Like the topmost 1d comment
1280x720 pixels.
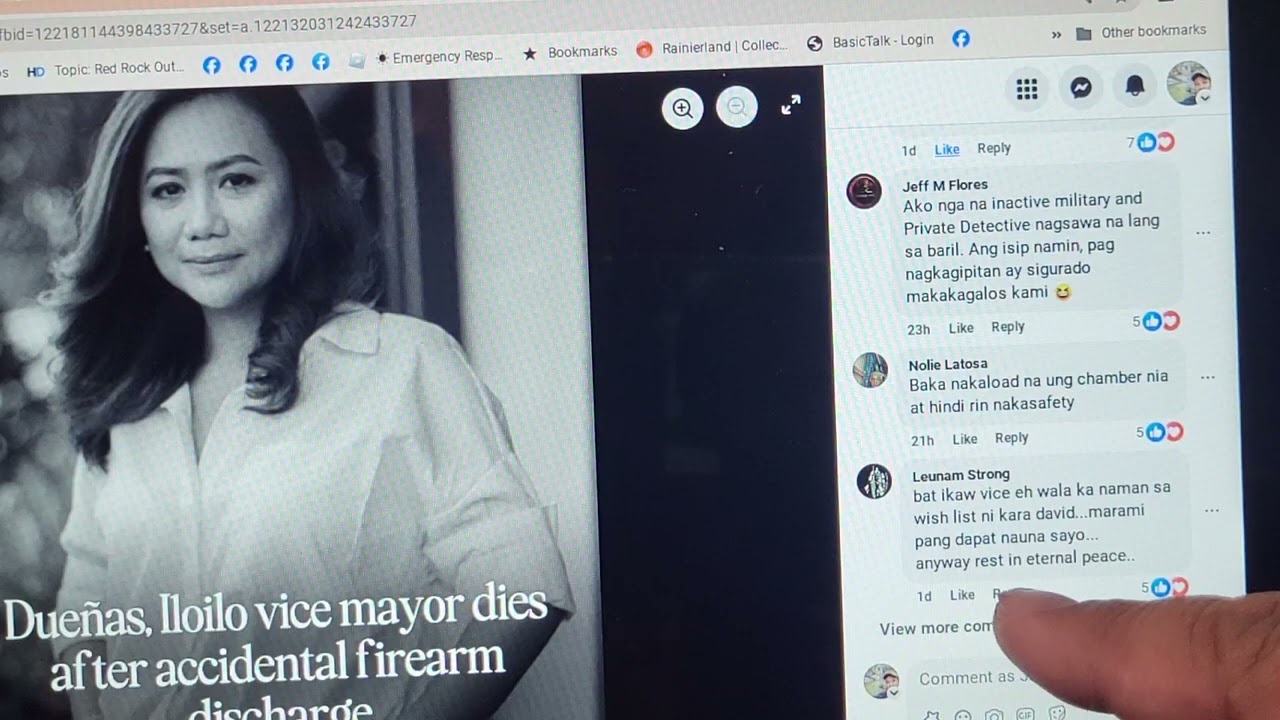coord(947,150)
